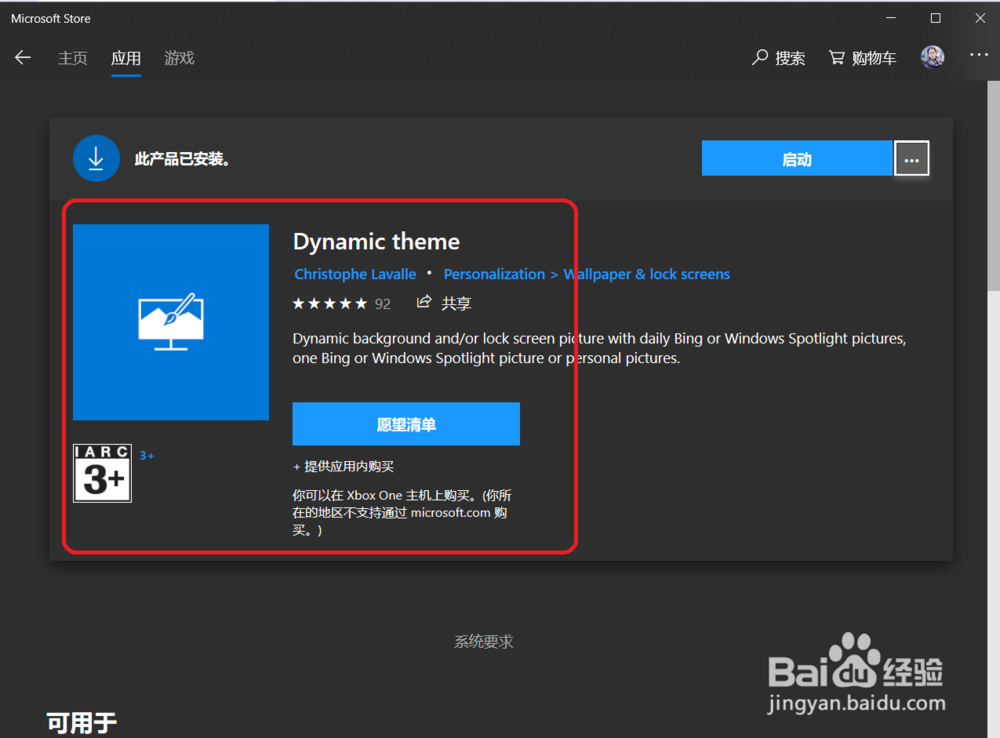Click the IARC 3+ rating badge
Screen dimensions: 1000x738
click(101, 473)
